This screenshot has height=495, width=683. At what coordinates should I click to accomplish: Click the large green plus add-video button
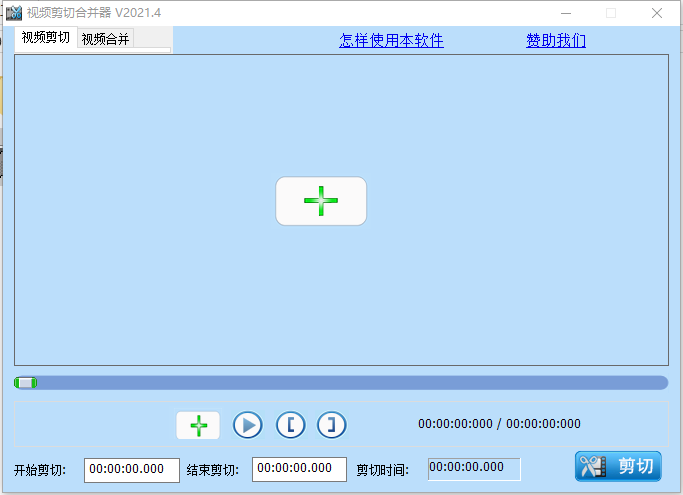point(321,201)
